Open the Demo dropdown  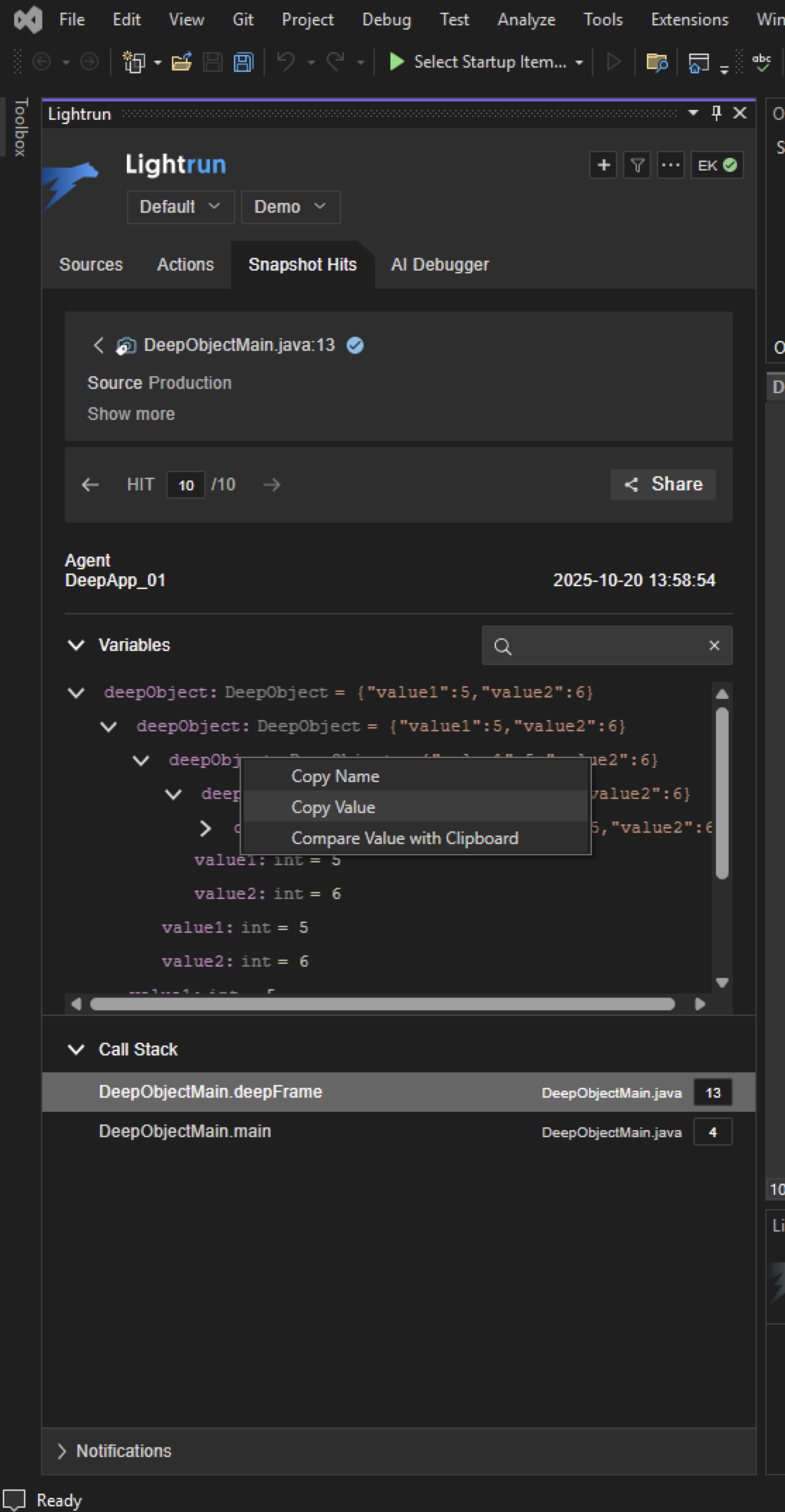290,207
